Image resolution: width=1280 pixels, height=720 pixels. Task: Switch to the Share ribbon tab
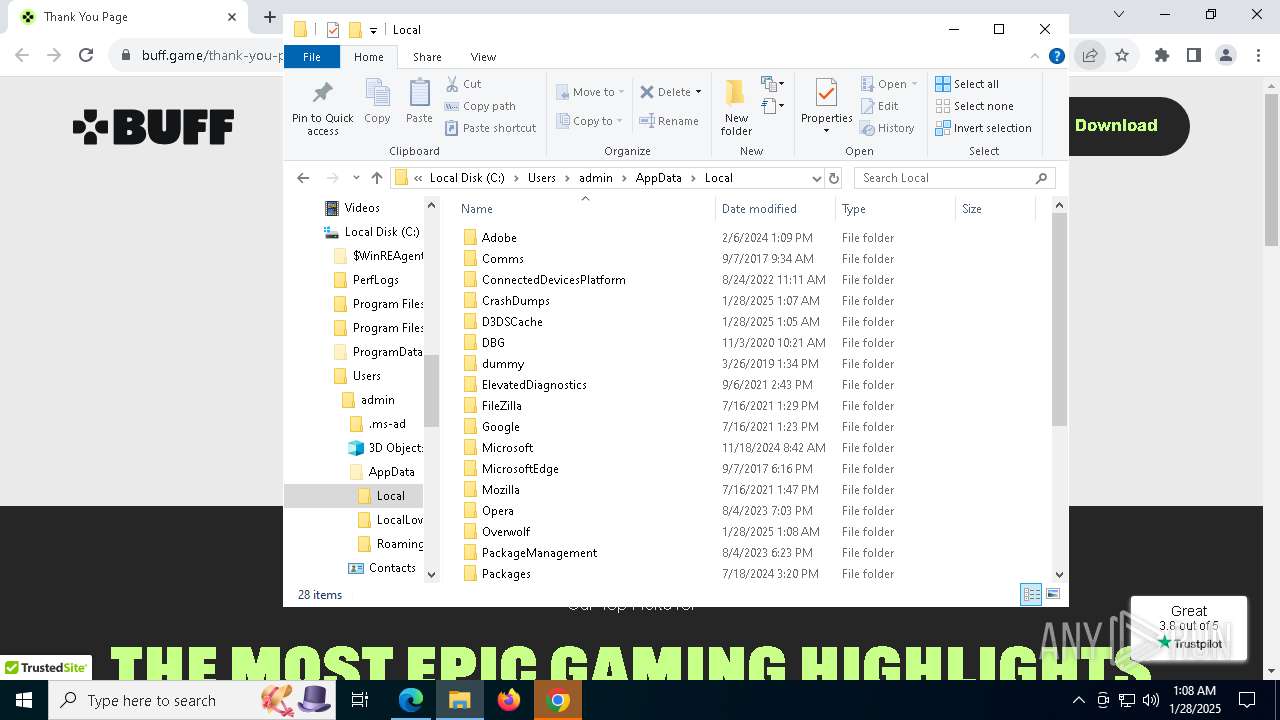(x=427, y=57)
